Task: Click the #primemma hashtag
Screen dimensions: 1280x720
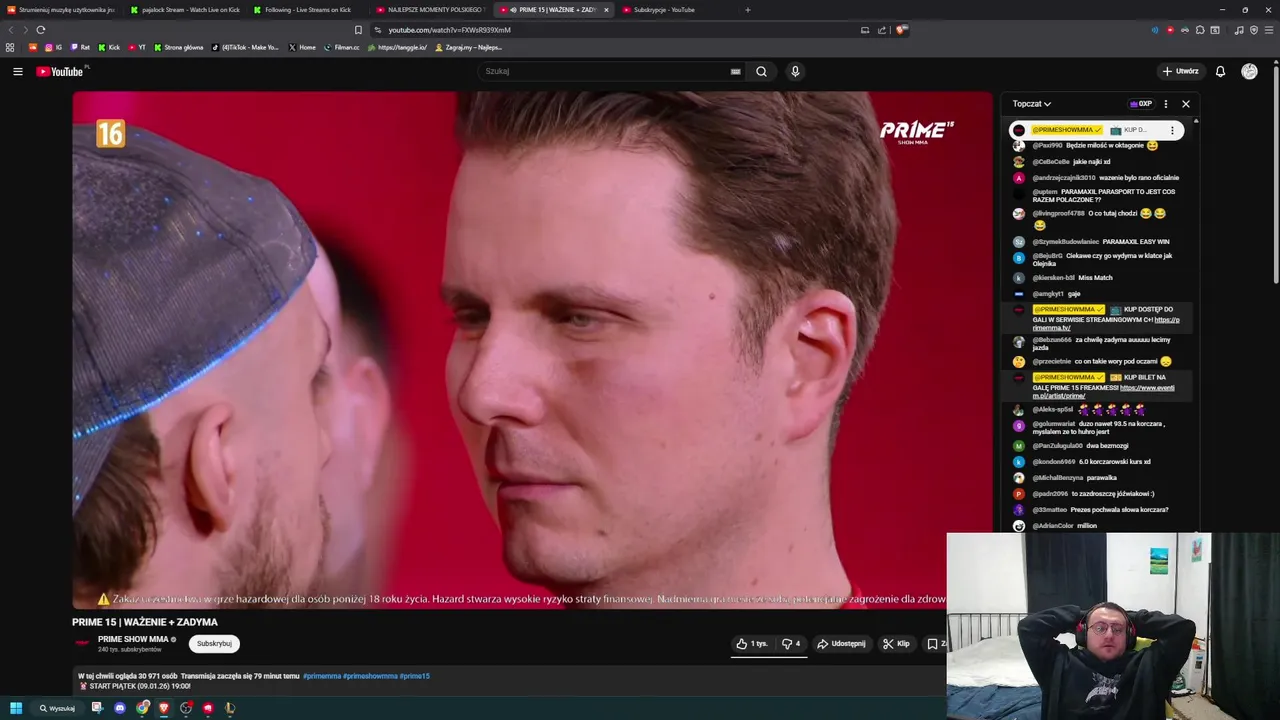Action: [322, 676]
